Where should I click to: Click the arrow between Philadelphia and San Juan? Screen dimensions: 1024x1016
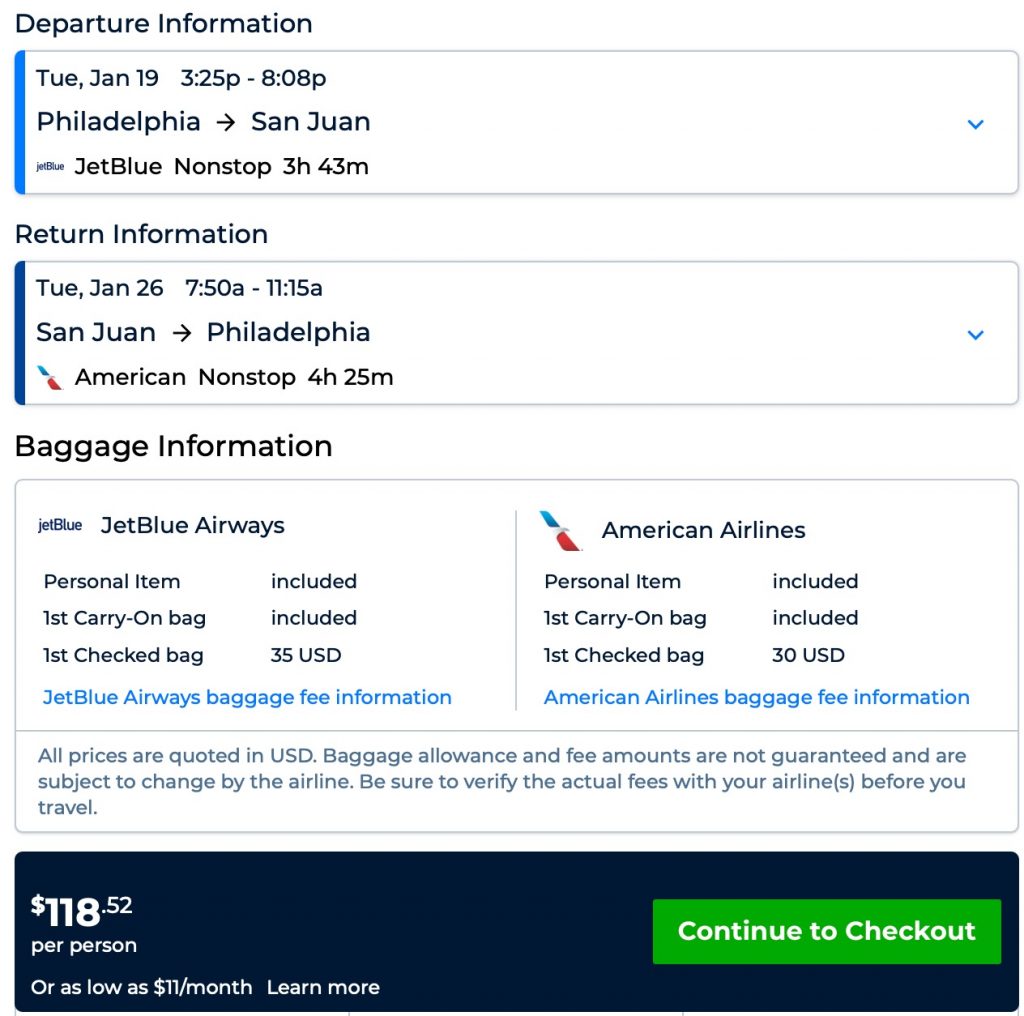[x=226, y=122]
